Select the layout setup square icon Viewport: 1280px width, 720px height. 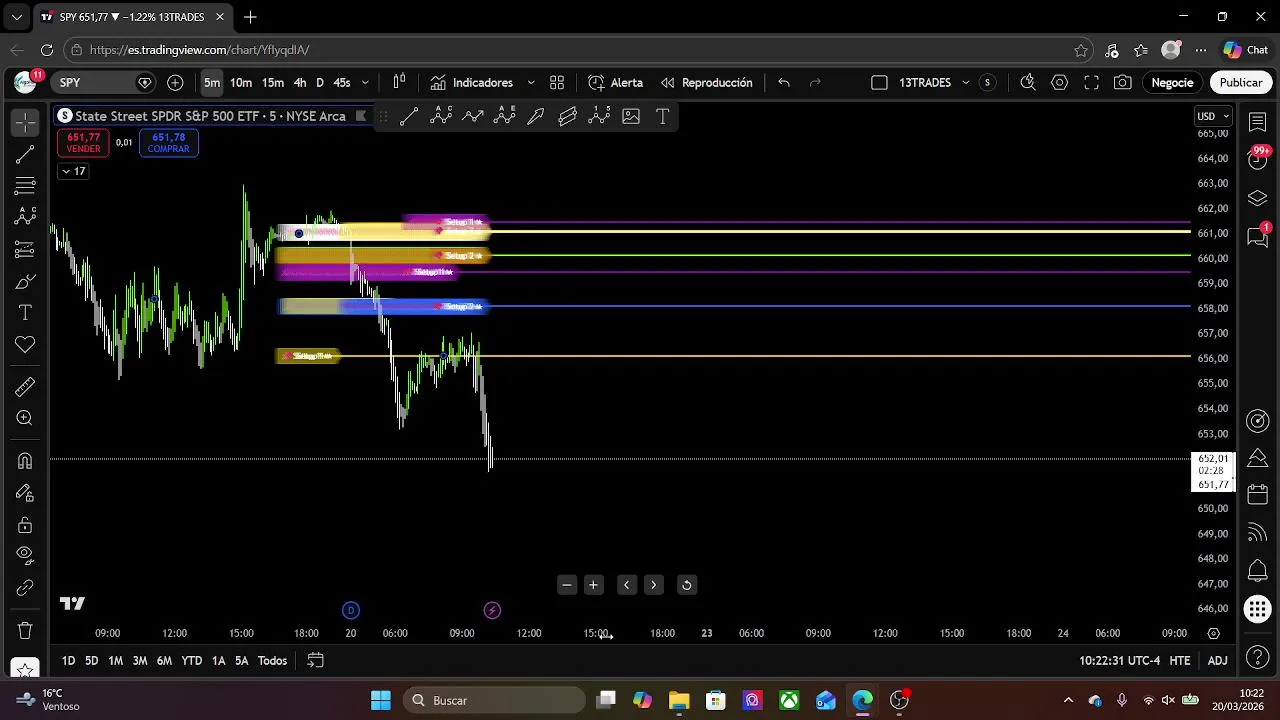click(879, 83)
